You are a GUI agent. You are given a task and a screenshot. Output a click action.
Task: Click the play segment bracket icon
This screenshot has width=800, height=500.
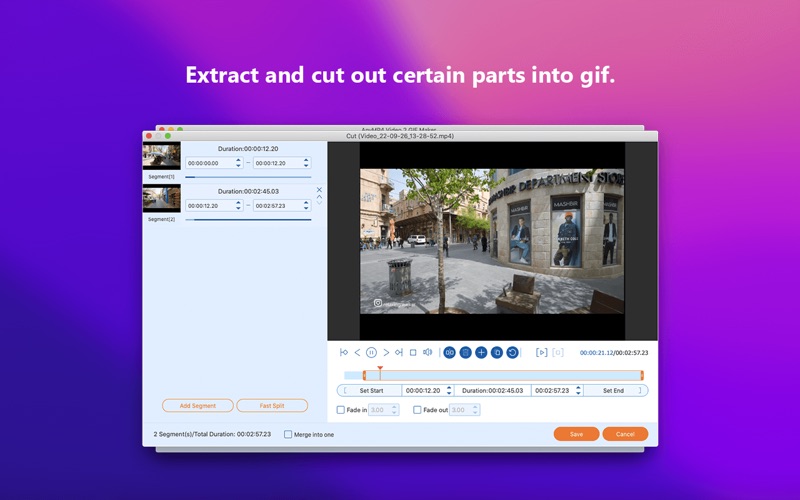coord(542,352)
